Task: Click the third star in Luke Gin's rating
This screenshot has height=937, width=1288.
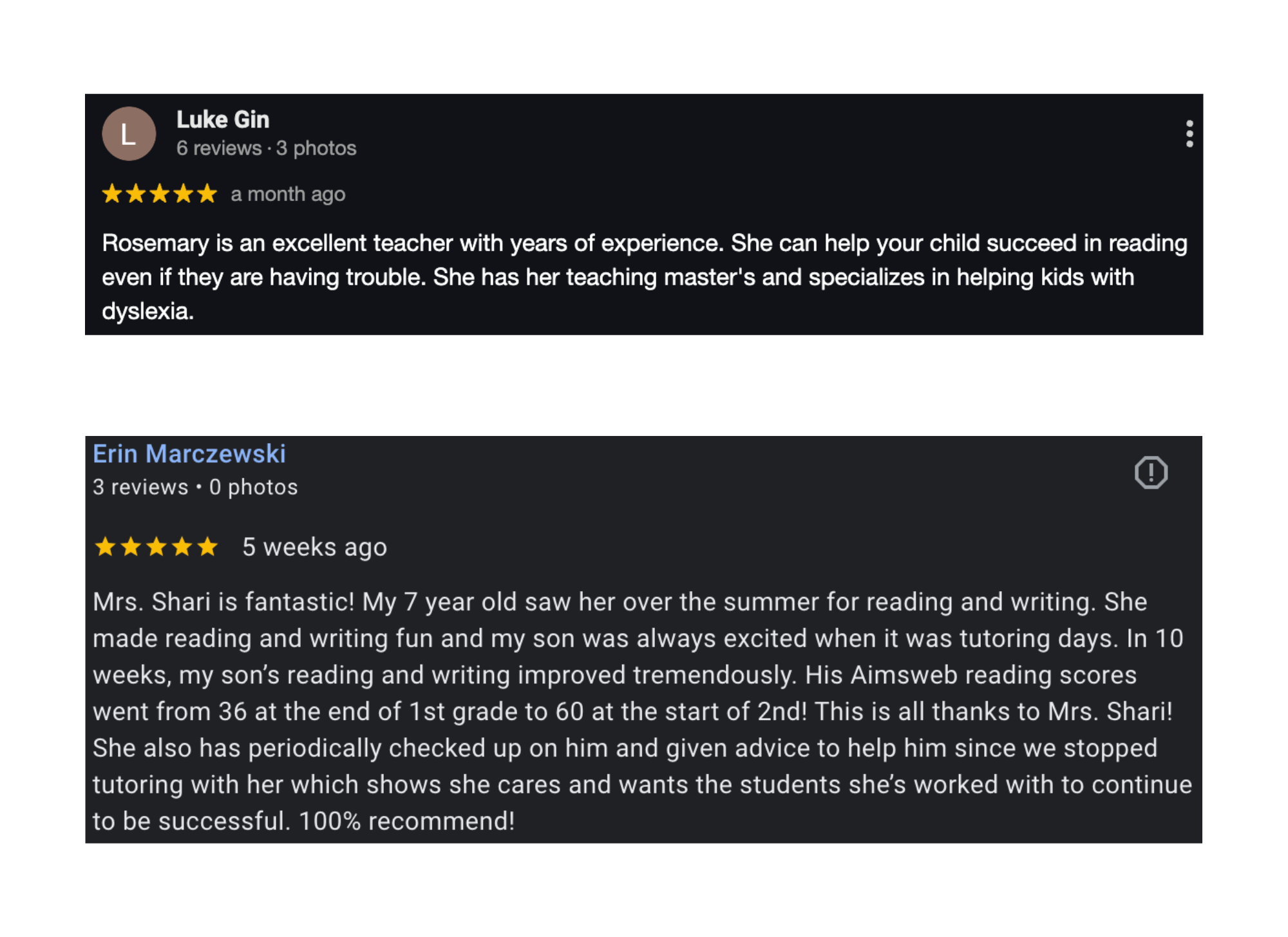Action: pyautogui.click(x=160, y=194)
